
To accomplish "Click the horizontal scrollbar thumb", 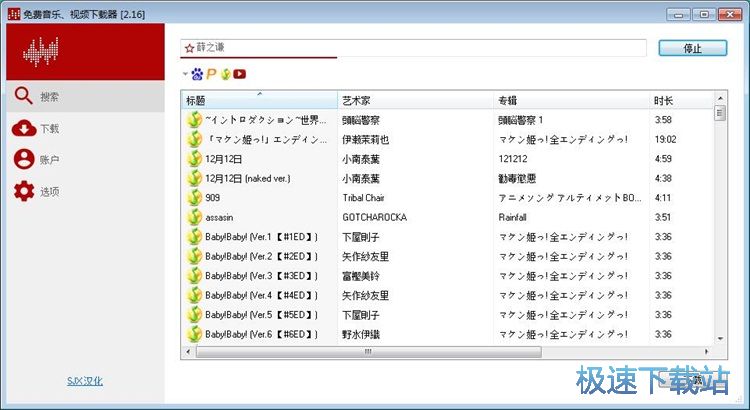I will (x=368, y=352).
